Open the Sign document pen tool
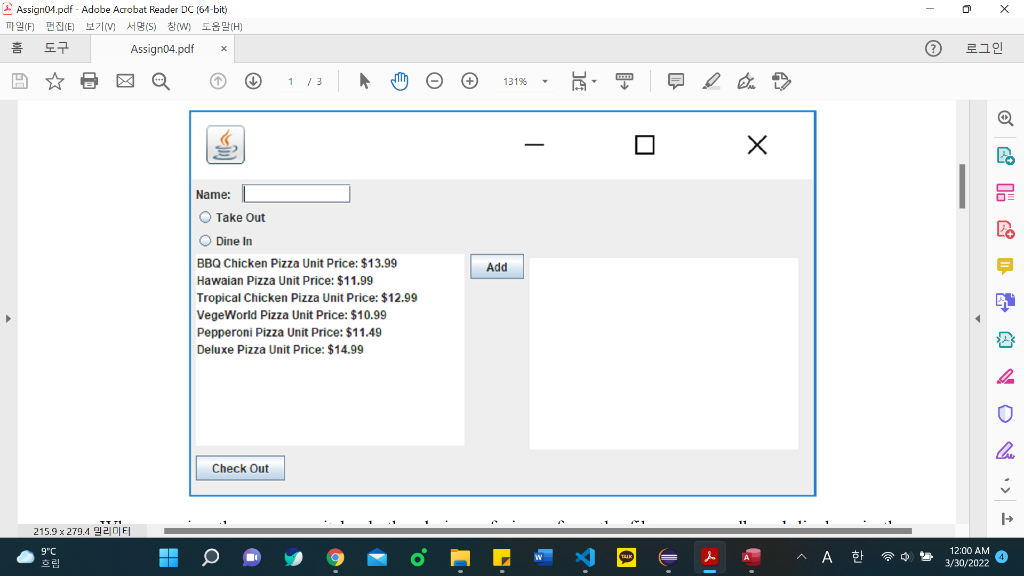The height and width of the screenshot is (576, 1024). click(x=746, y=81)
